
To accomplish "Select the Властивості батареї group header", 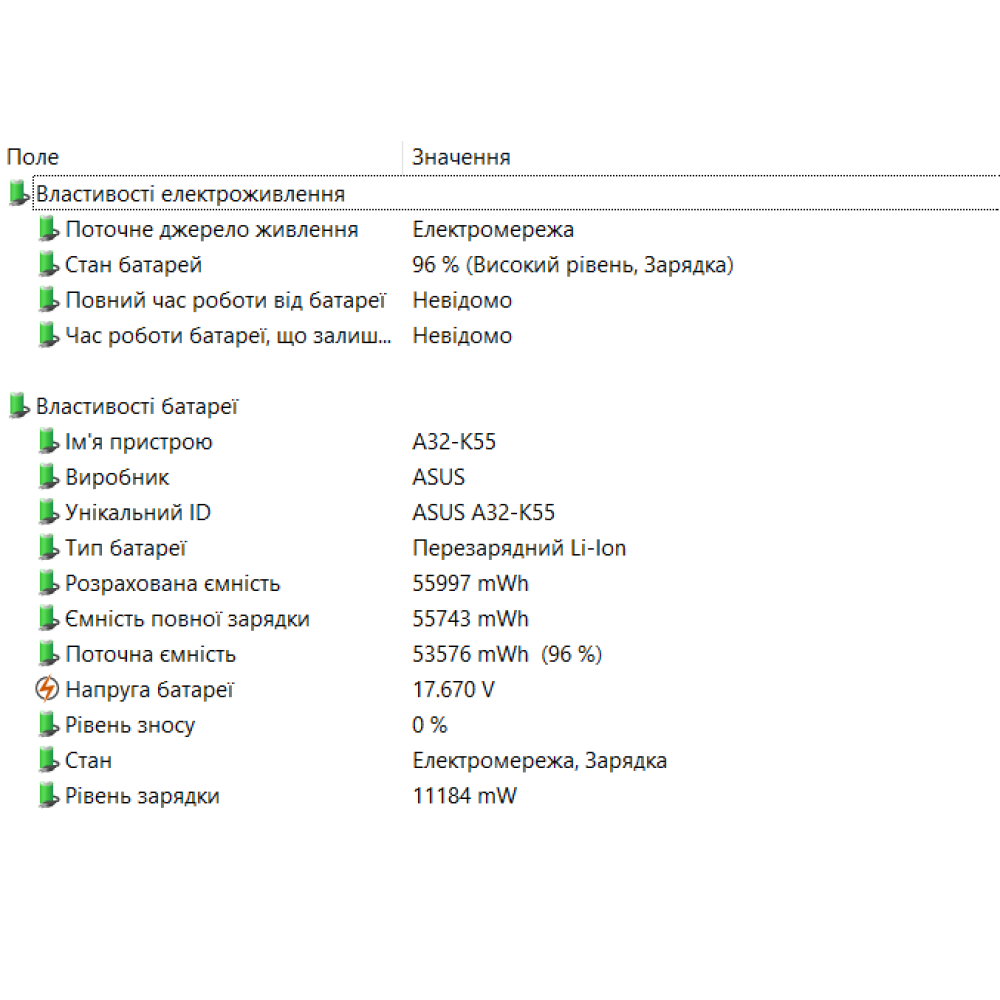I will click(137, 406).
